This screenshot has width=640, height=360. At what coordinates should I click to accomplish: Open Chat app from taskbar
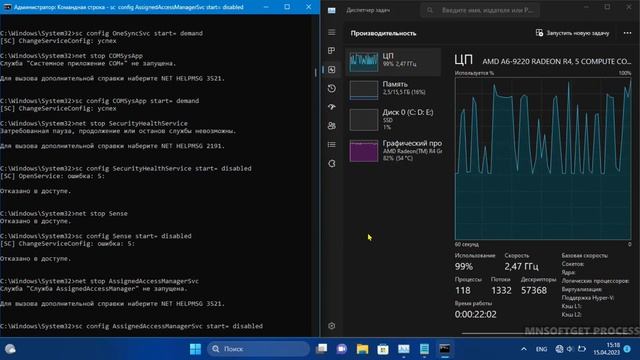click(342, 349)
